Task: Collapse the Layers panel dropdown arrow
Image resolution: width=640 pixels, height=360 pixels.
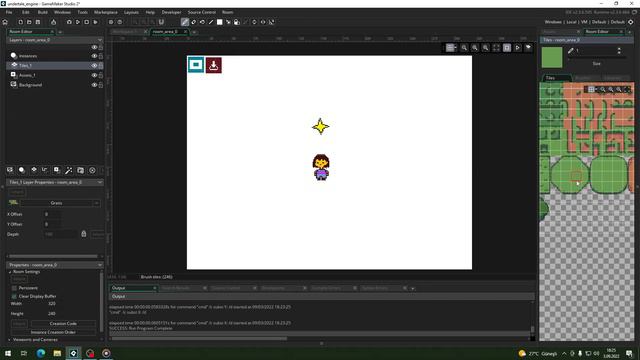Action: click(100, 40)
